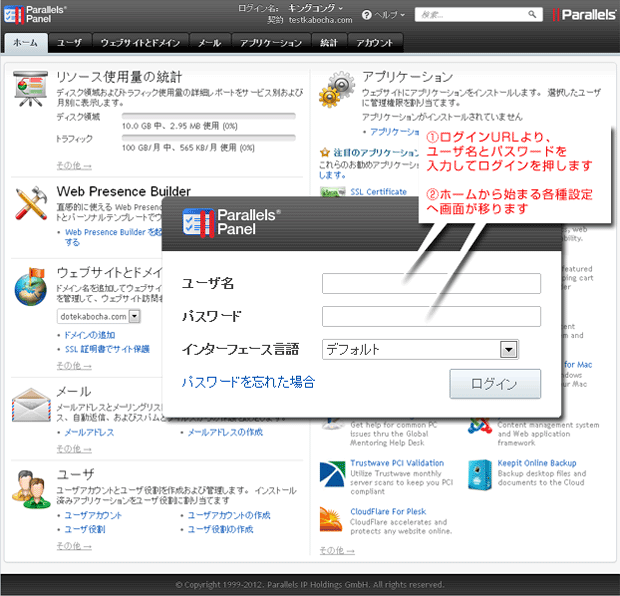Click その他 link under the users section
Image resolution: width=620 pixels, height=596 pixels.
click(x=74, y=546)
